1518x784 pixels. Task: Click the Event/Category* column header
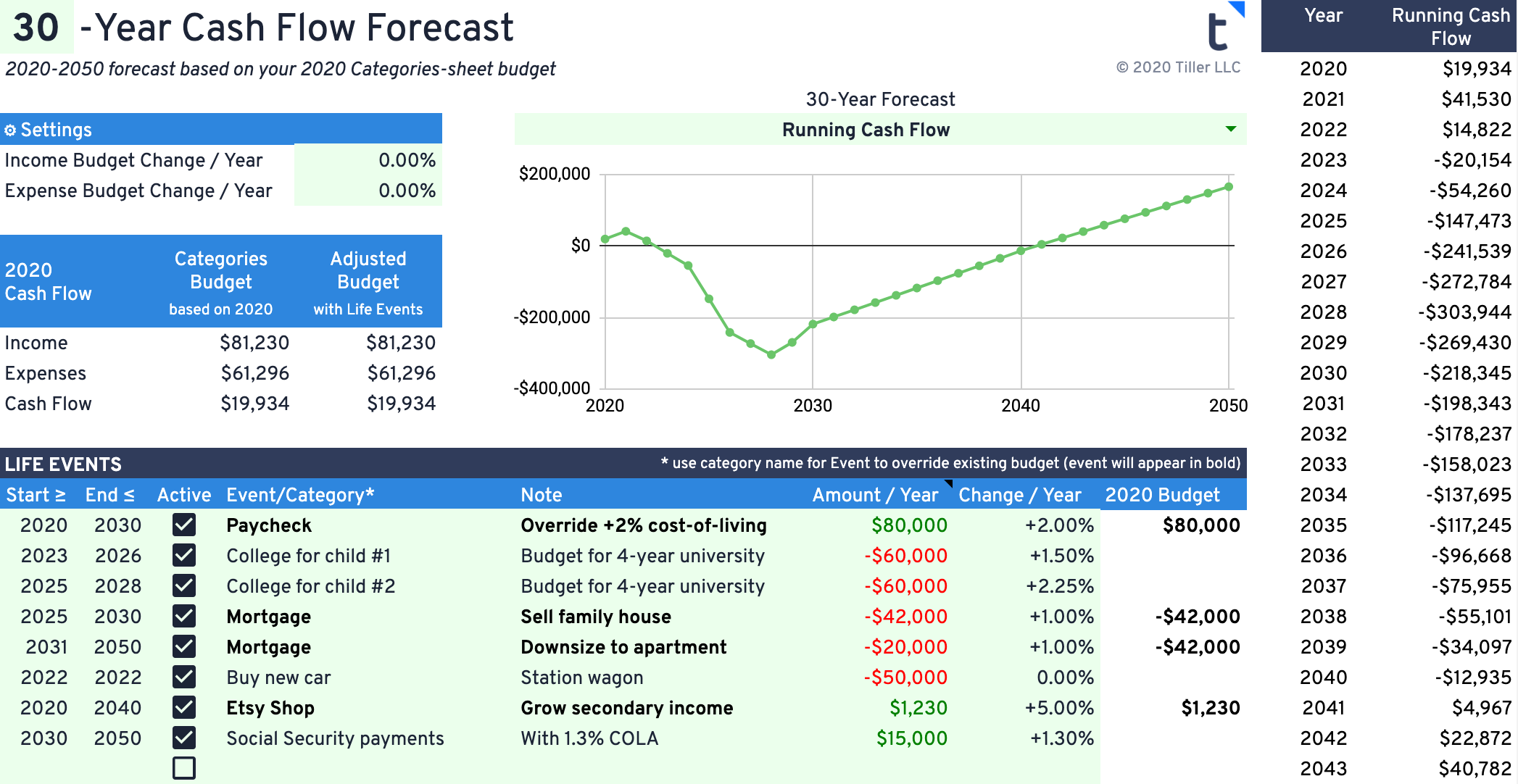point(300,495)
